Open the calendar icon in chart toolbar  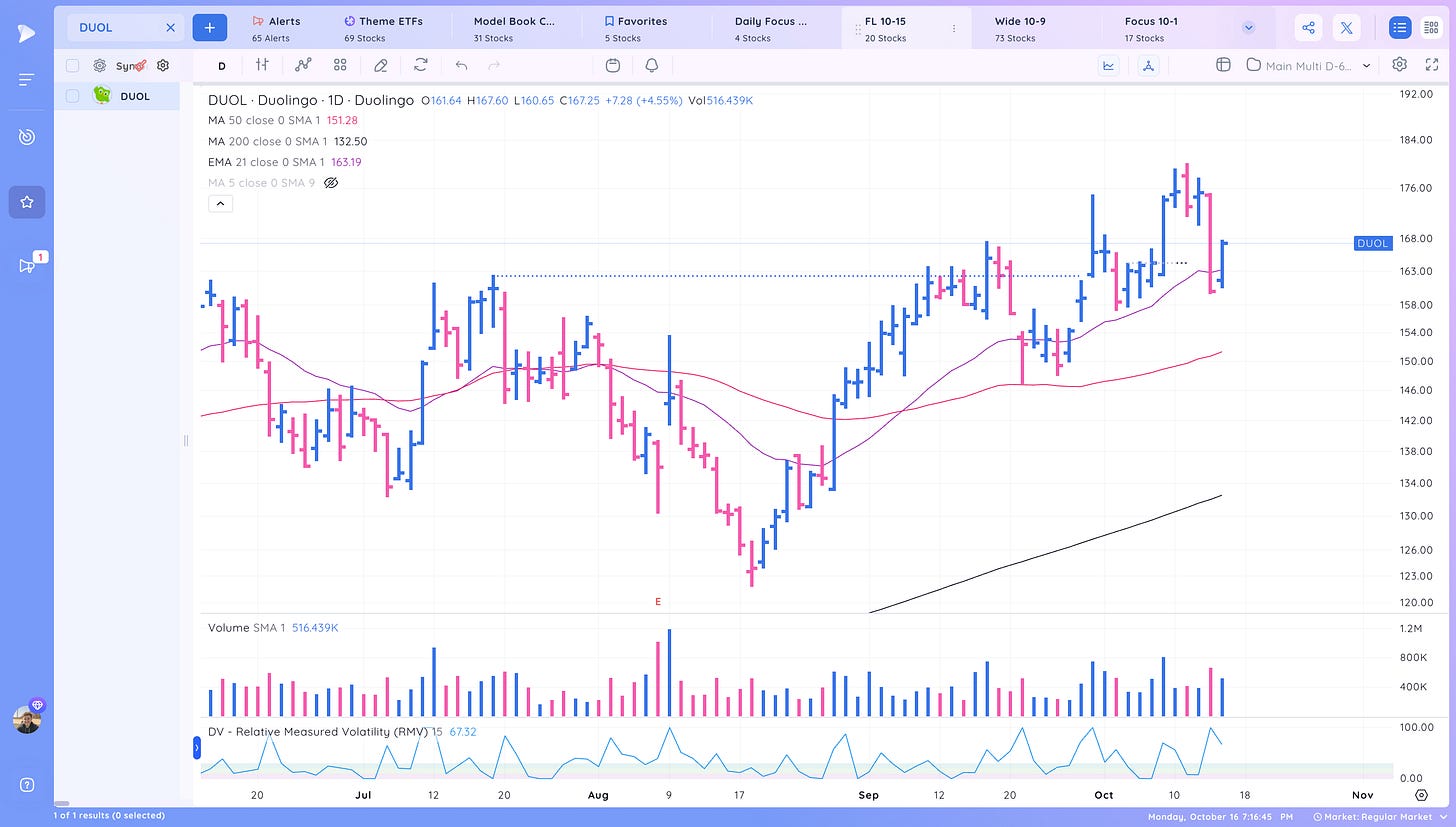[x=613, y=65]
